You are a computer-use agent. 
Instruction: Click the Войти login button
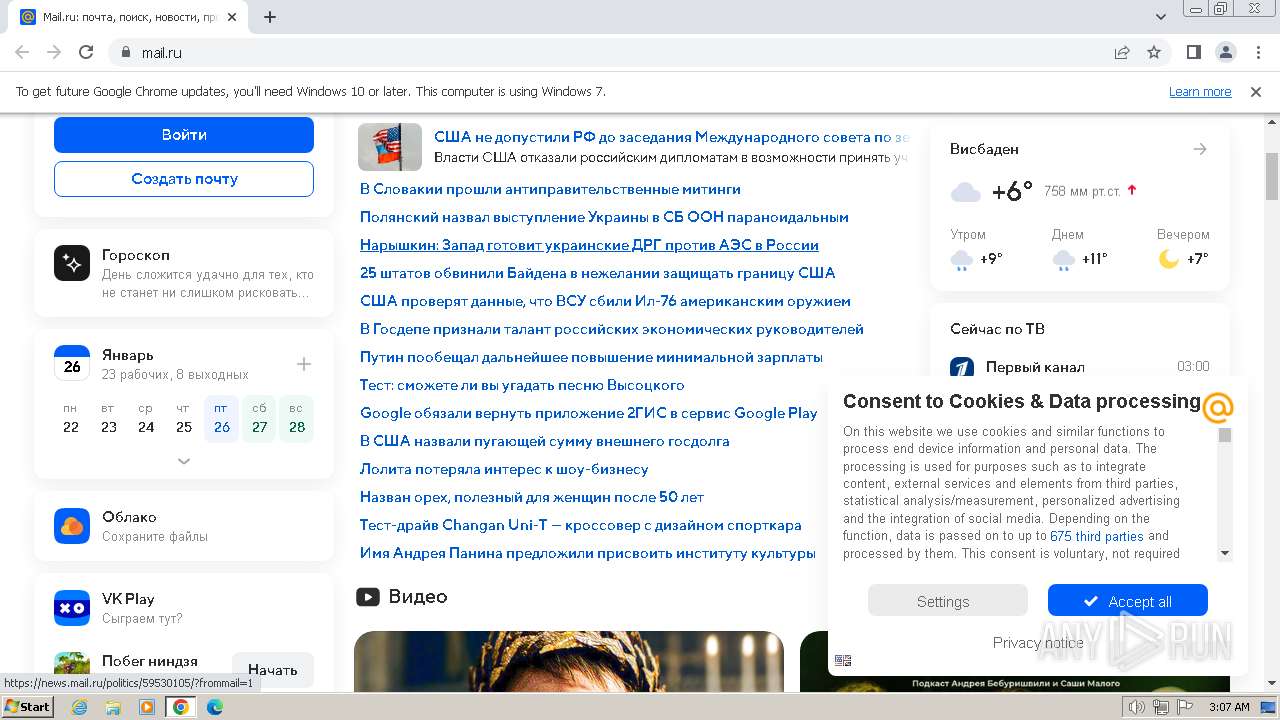coord(184,135)
